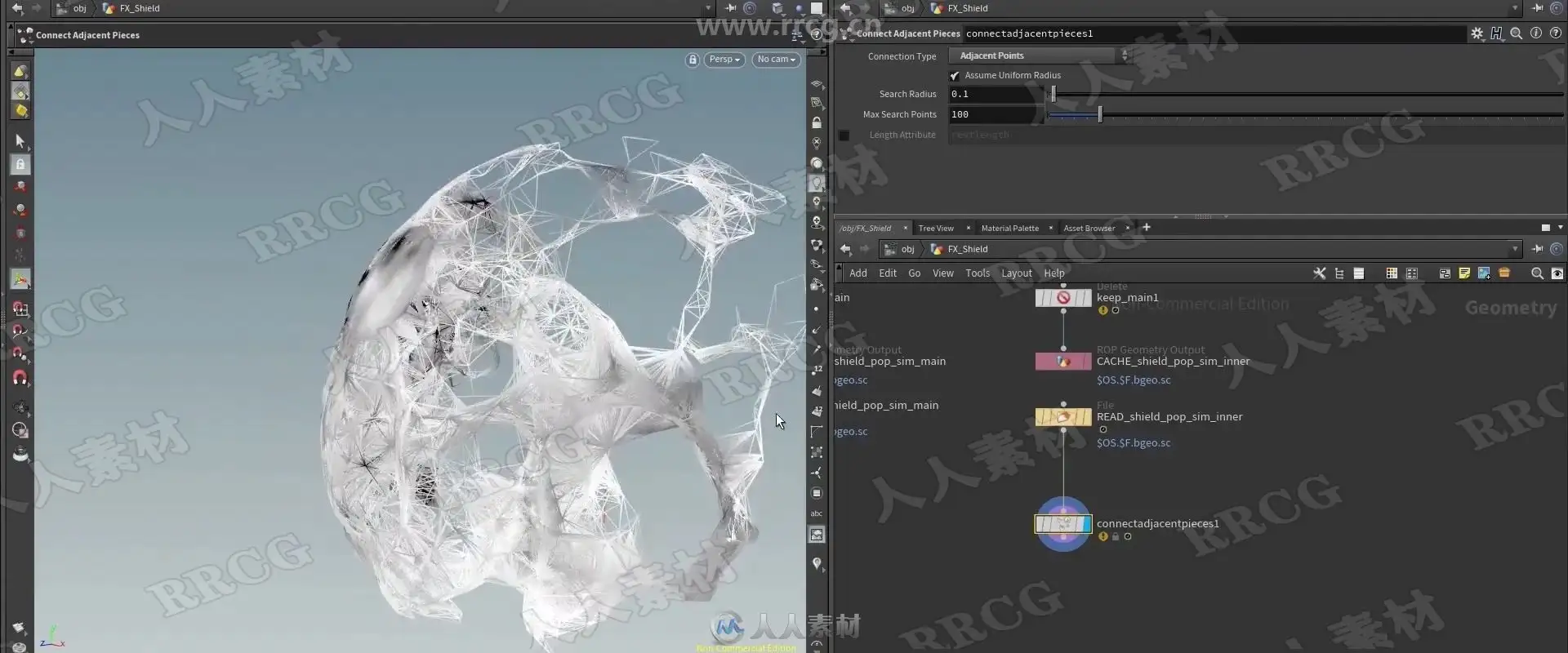Open the Help menu in network editor
The image size is (1568, 653).
click(1054, 273)
